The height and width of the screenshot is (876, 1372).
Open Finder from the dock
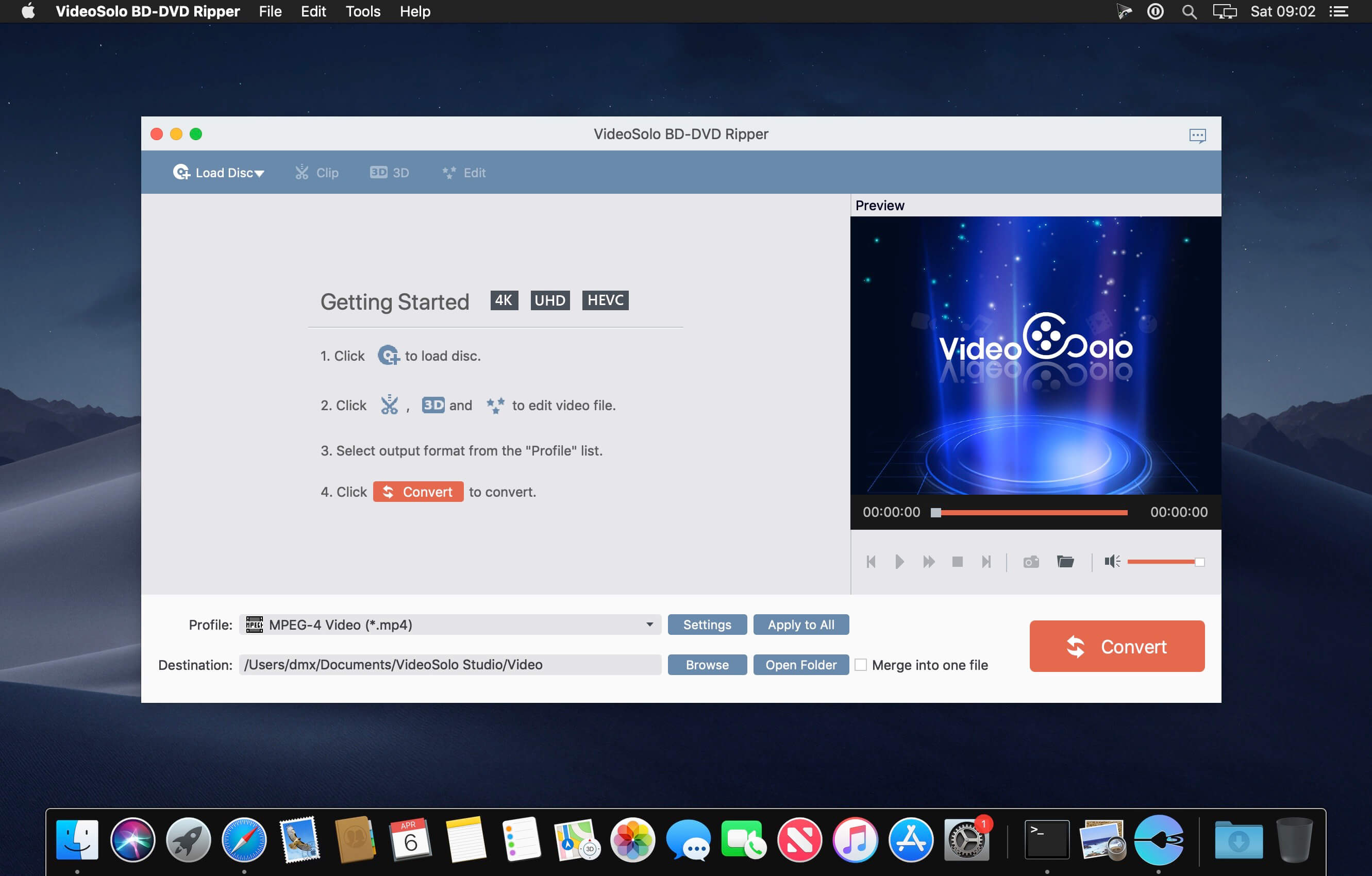(x=77, y=839)
